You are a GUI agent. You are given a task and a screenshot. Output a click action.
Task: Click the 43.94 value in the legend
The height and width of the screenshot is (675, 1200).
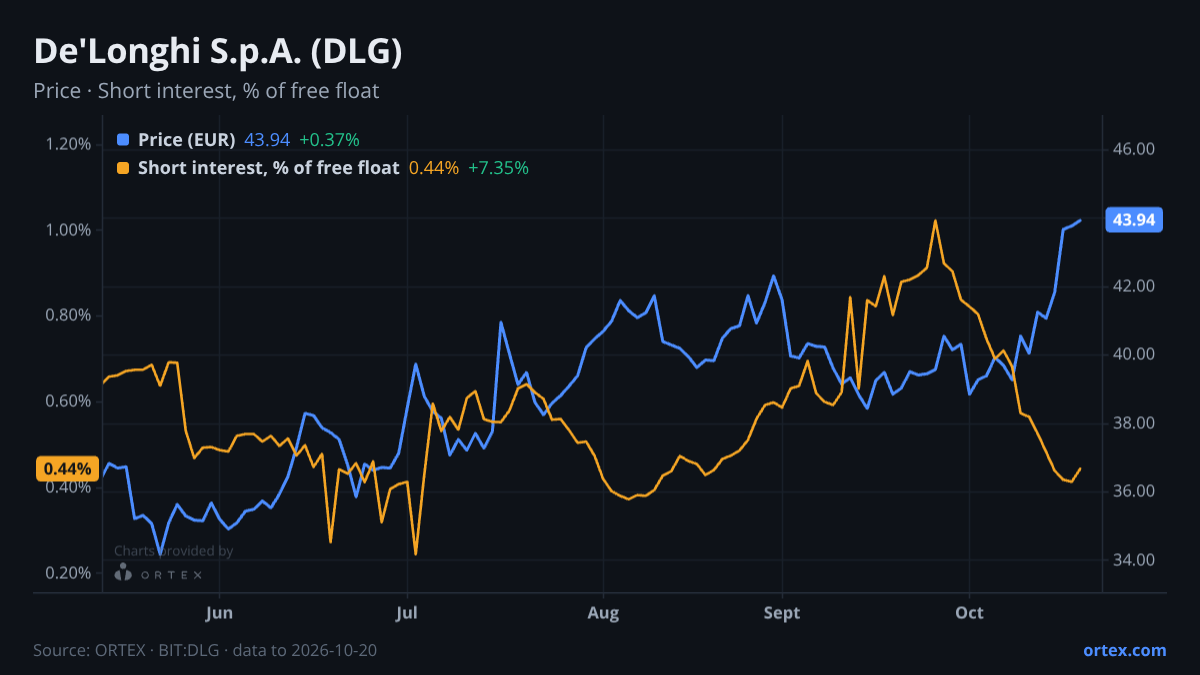[x=267, y=139]
